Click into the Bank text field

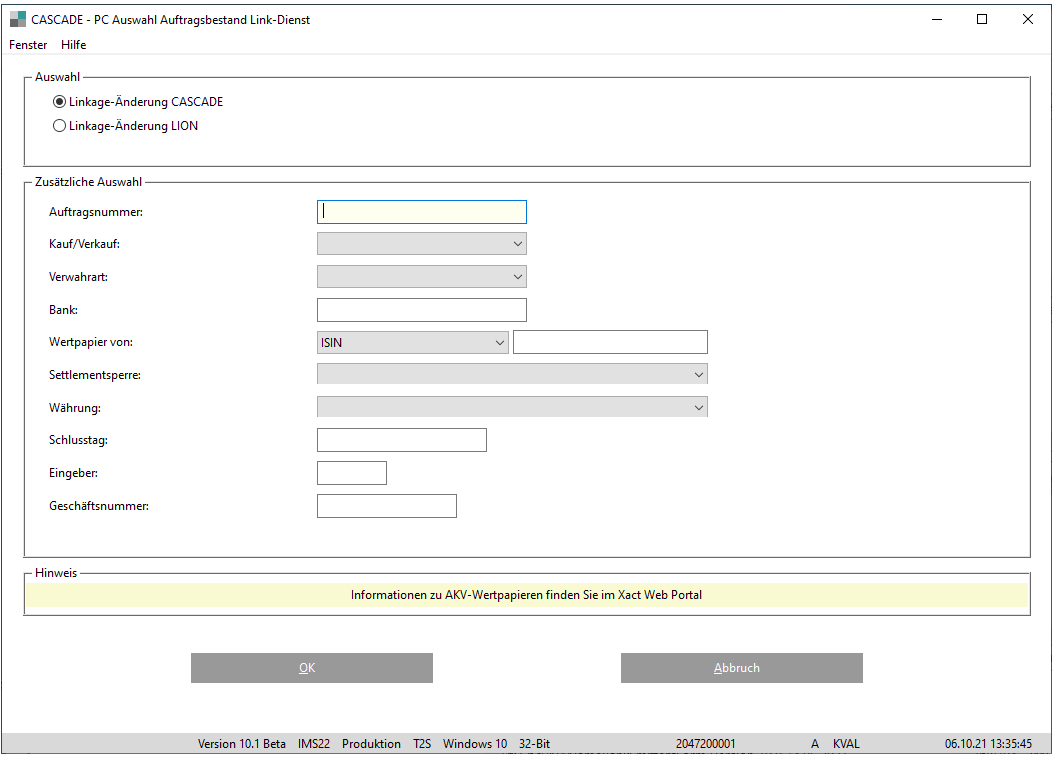(421, 310)
